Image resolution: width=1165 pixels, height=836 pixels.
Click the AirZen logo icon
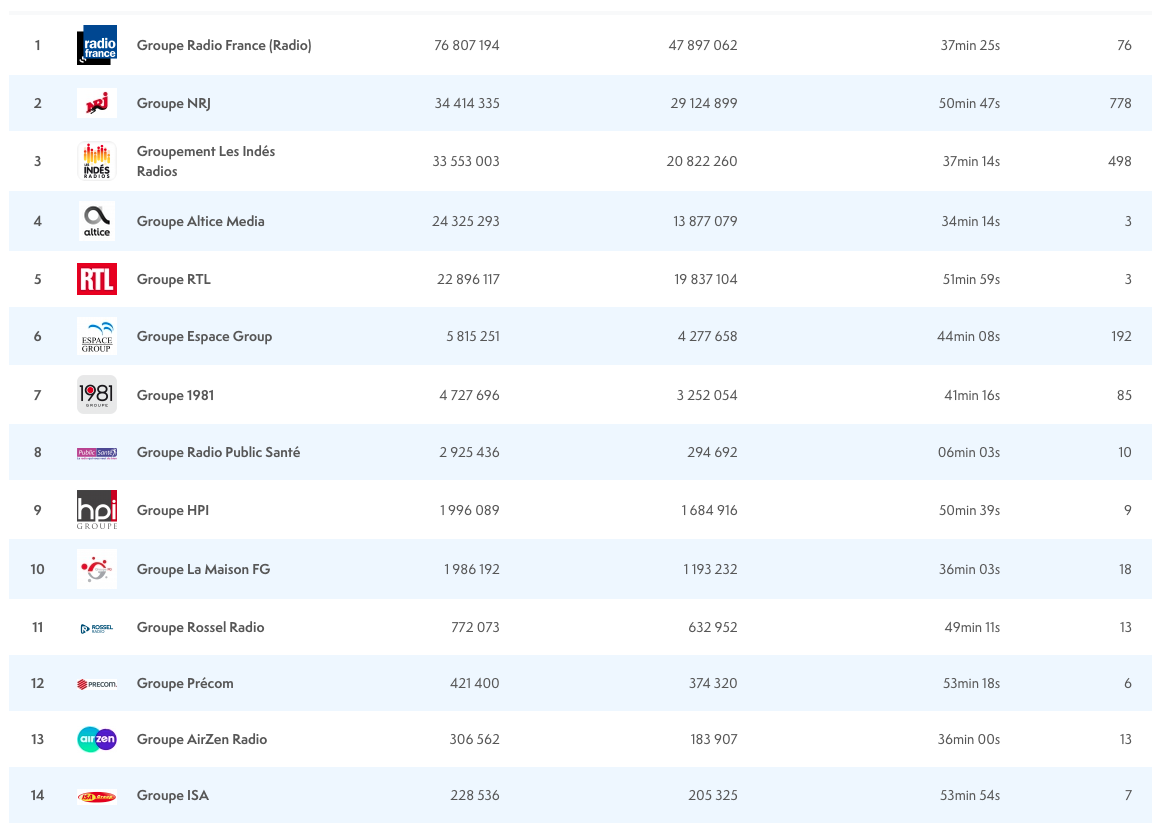click(x=97, y=739)
